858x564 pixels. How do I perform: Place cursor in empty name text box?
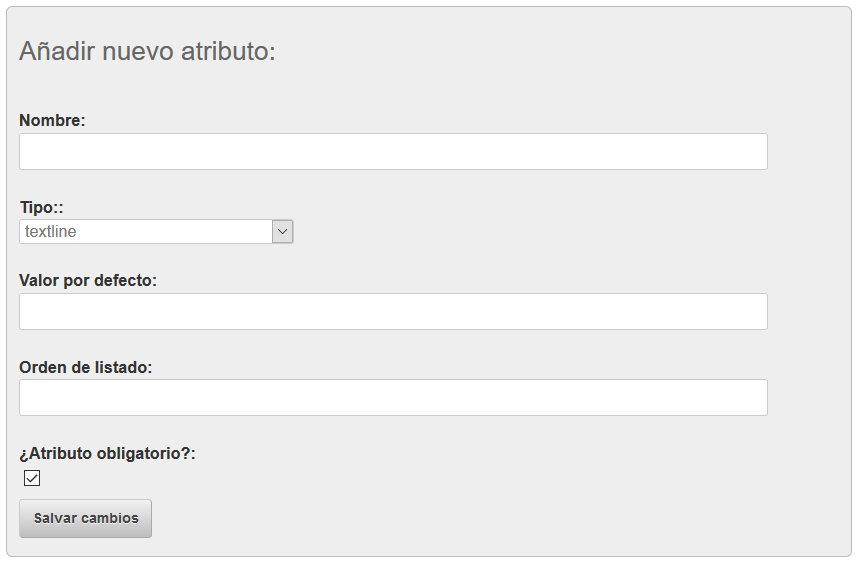click(x=393, y=152)
